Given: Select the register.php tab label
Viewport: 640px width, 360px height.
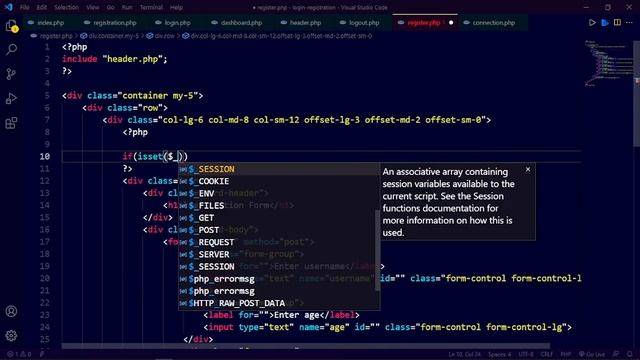Looking at the screenshot, I should pos(424,23).
